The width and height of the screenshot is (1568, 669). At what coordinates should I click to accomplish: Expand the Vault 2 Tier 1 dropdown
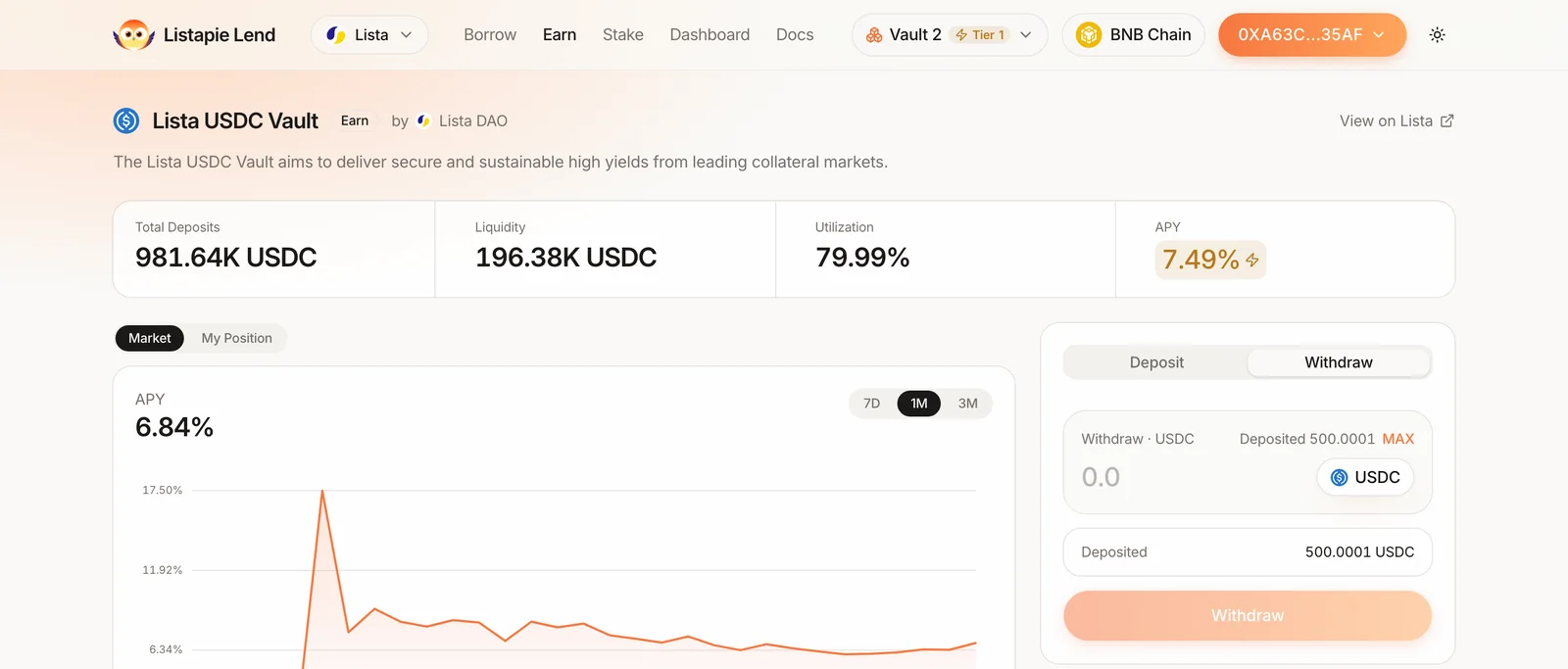pos(950,35)
